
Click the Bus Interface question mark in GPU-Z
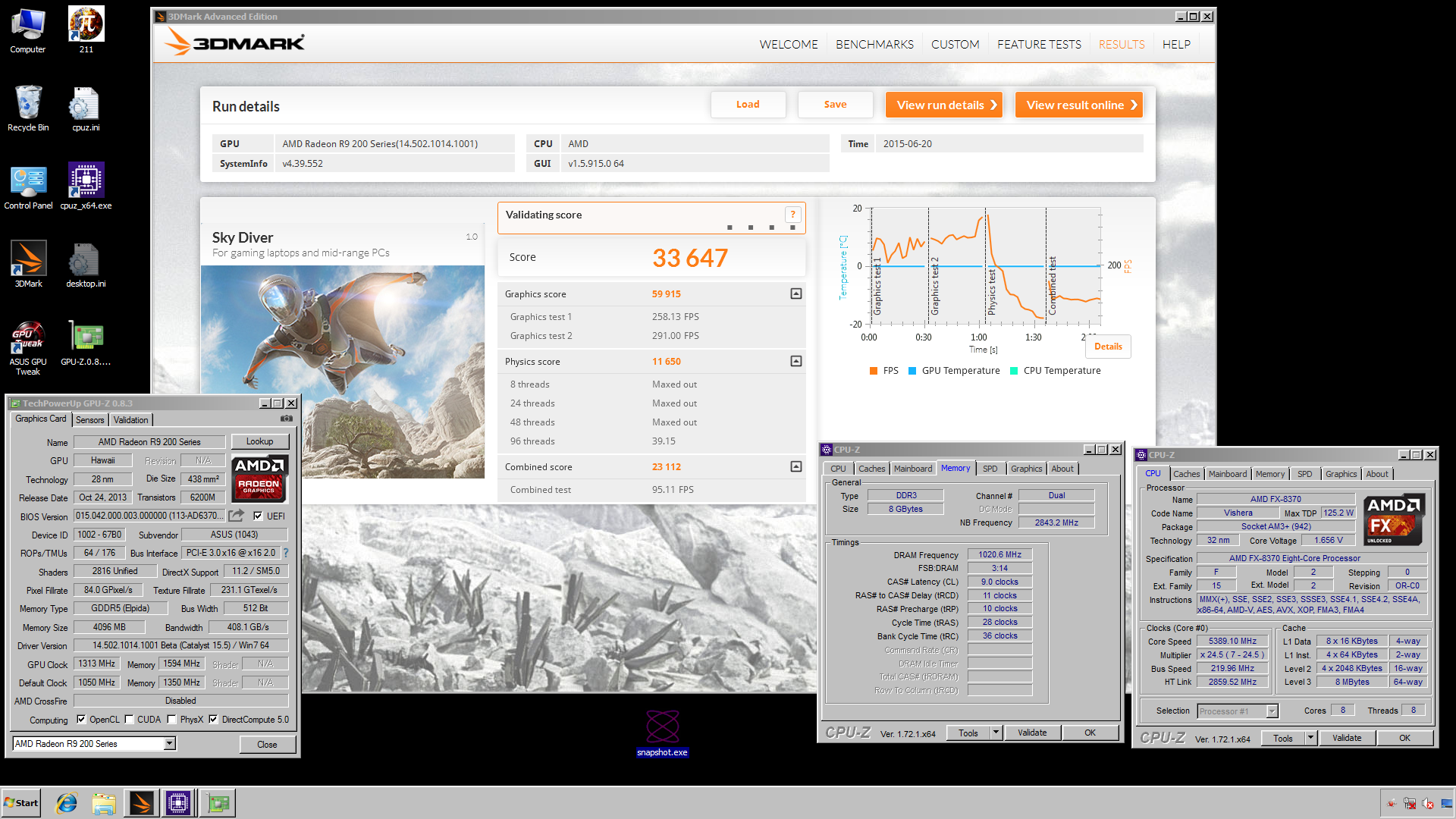pos(286,553)
